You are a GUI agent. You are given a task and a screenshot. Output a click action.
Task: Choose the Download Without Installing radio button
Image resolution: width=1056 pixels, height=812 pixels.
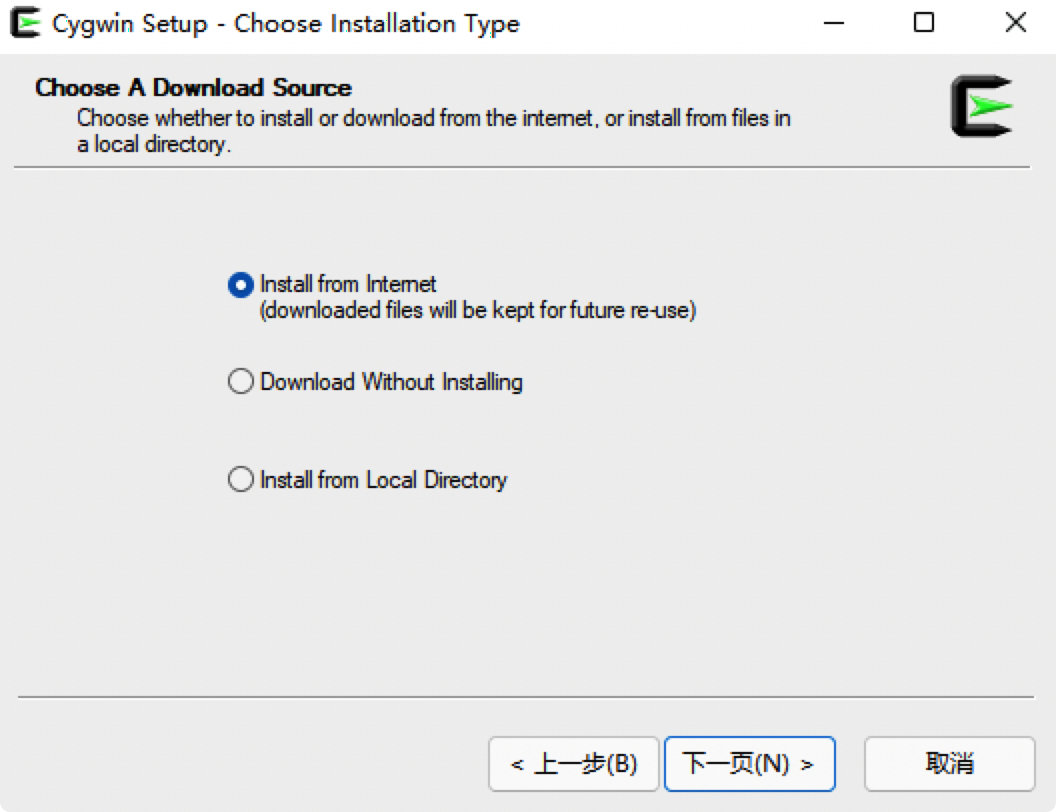click(x=240, y=382)
